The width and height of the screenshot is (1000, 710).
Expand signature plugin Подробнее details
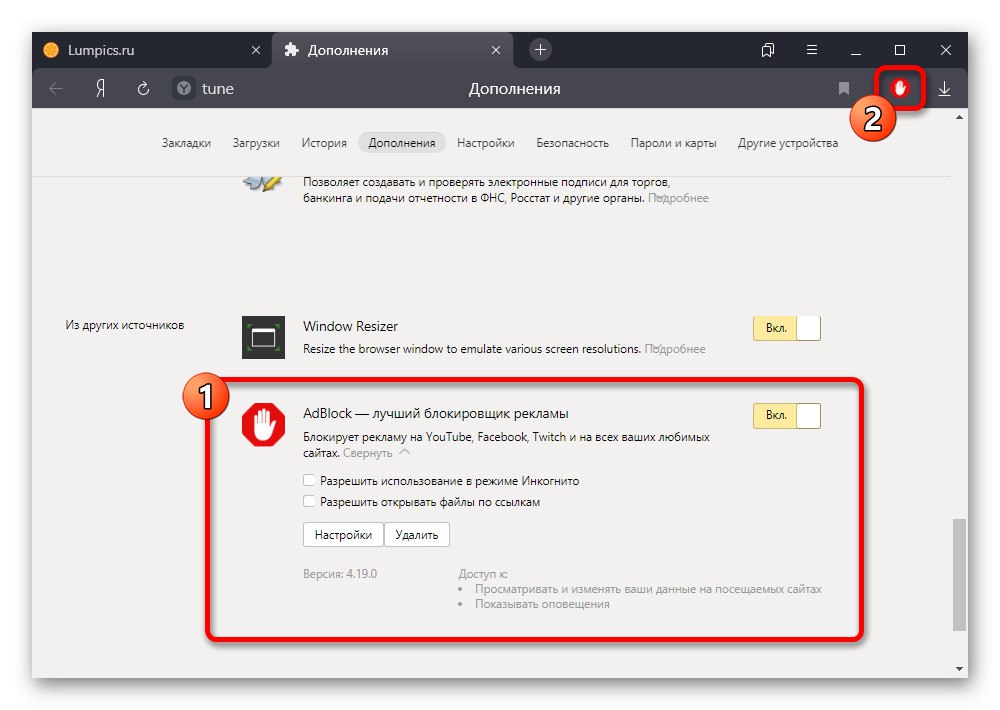[678, 198]
